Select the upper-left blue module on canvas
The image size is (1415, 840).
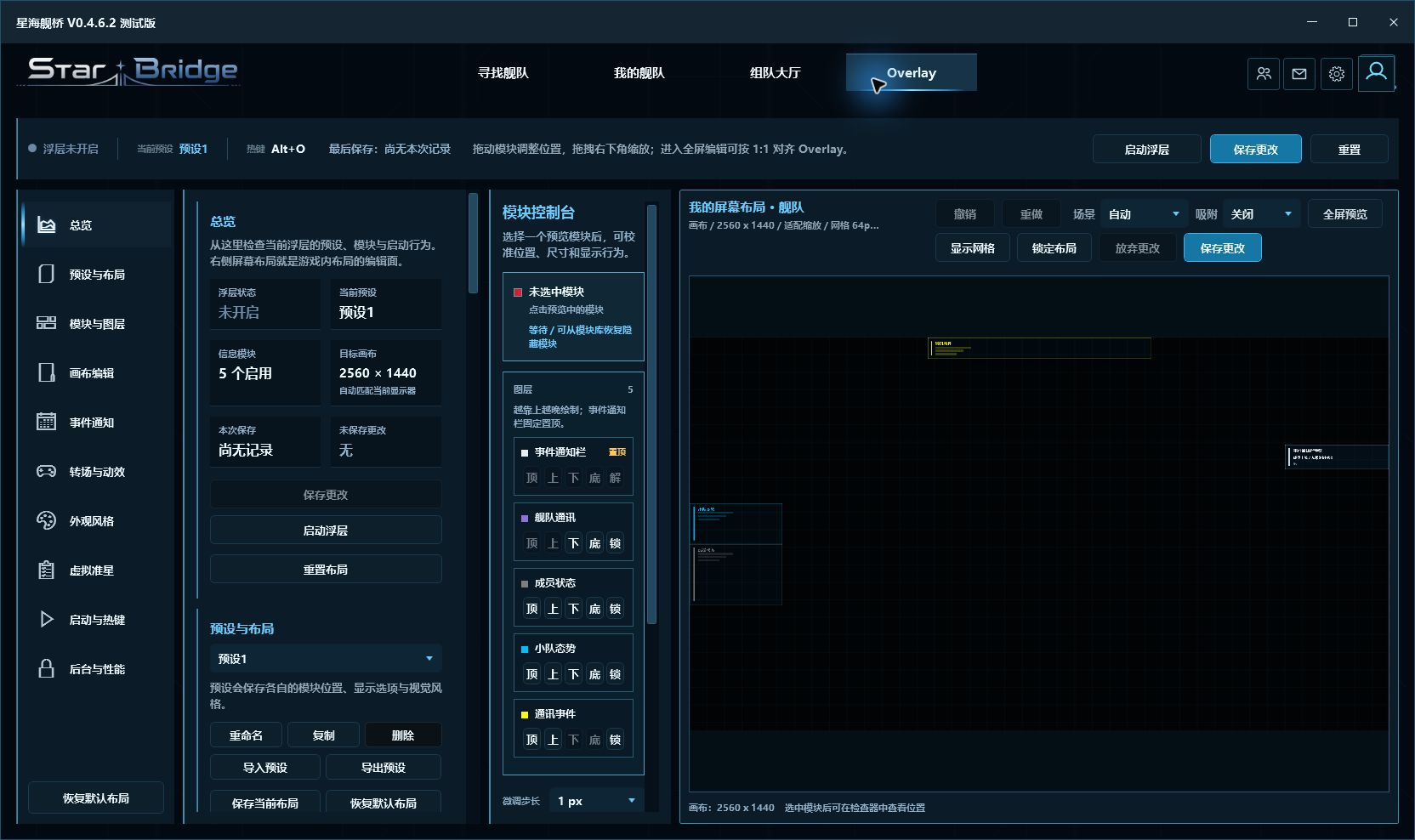[737, 523]
